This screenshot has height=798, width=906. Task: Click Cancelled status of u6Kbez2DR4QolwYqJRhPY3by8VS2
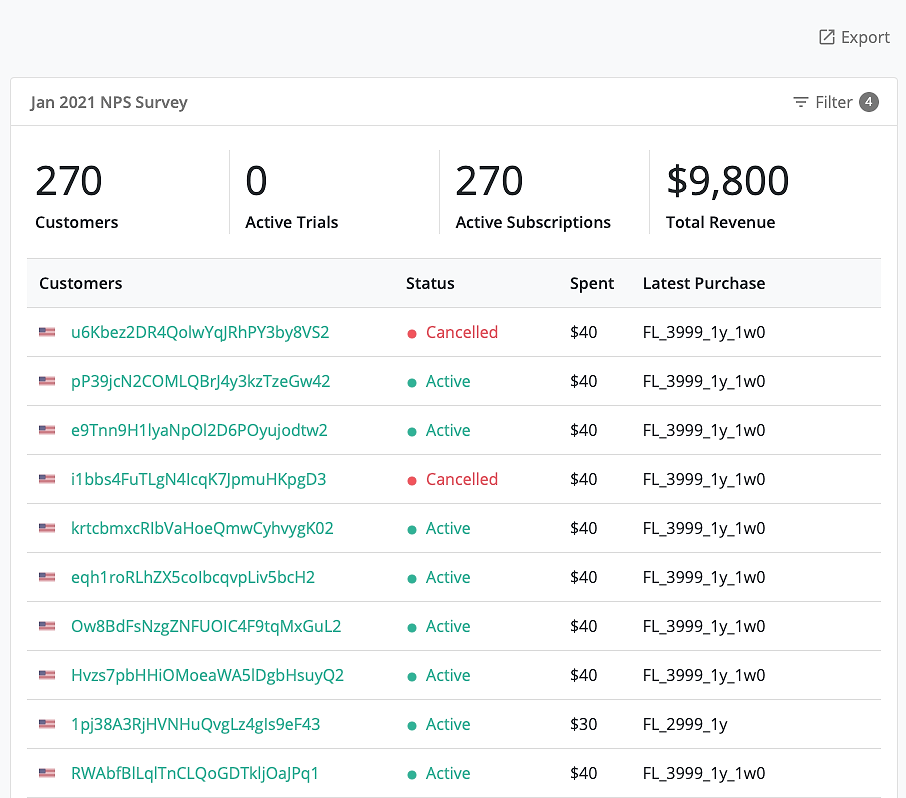[452, 332]
